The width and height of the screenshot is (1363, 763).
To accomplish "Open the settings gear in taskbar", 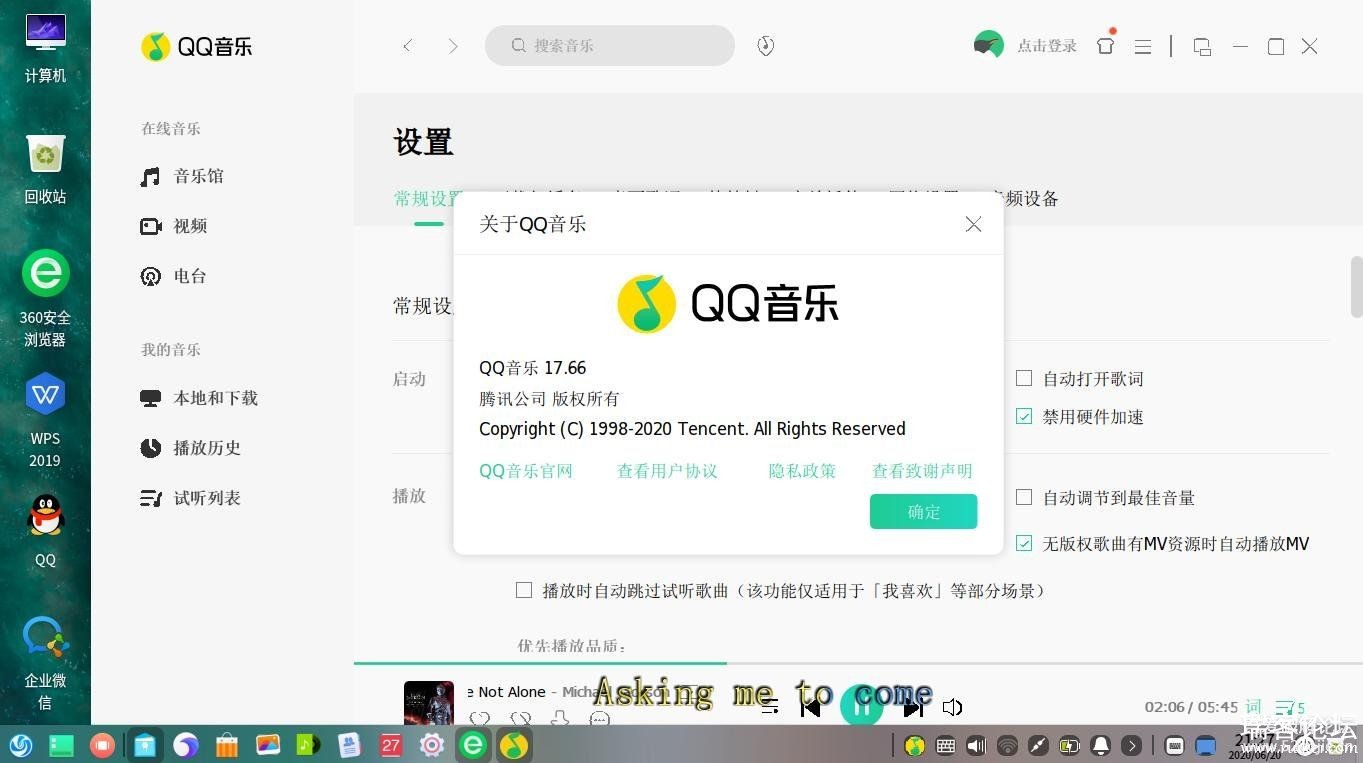I will [431, 745].
